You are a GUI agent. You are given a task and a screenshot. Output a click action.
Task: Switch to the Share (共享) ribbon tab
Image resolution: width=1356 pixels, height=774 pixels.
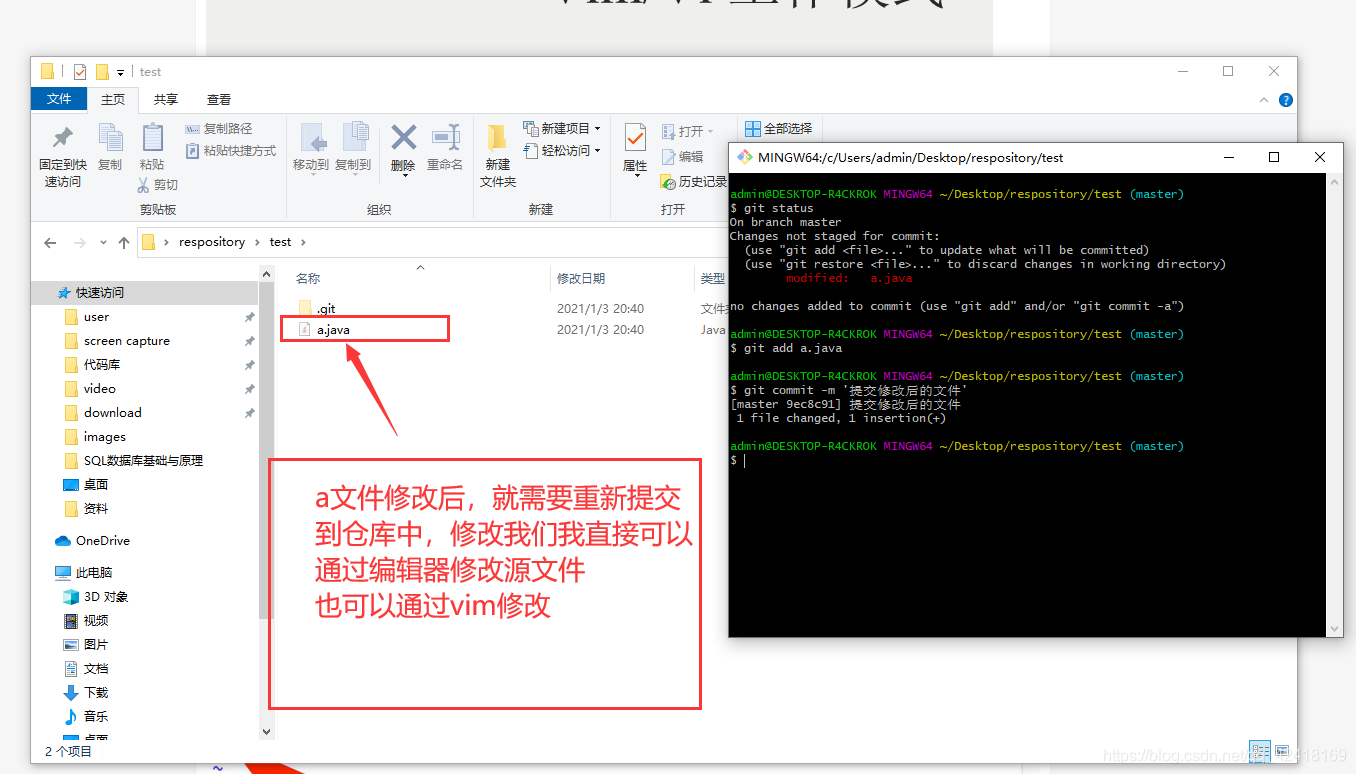pos(166,99)
